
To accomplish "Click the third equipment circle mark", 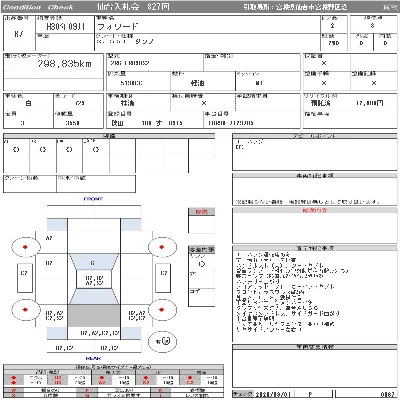I will 69,150.
